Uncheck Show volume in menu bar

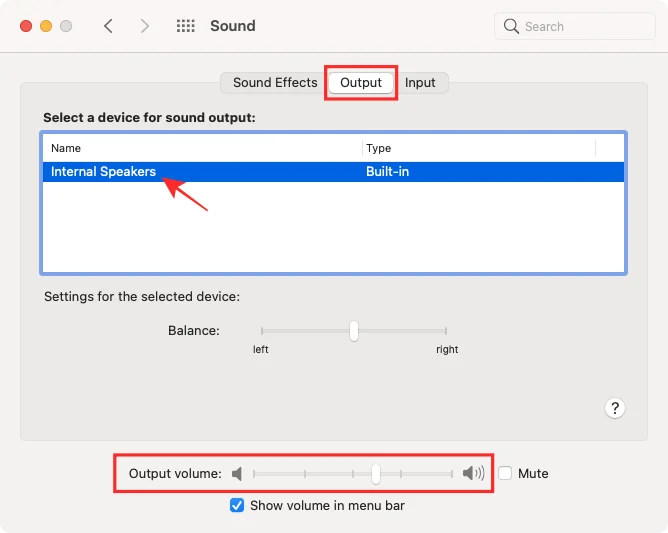coord(237,505)
